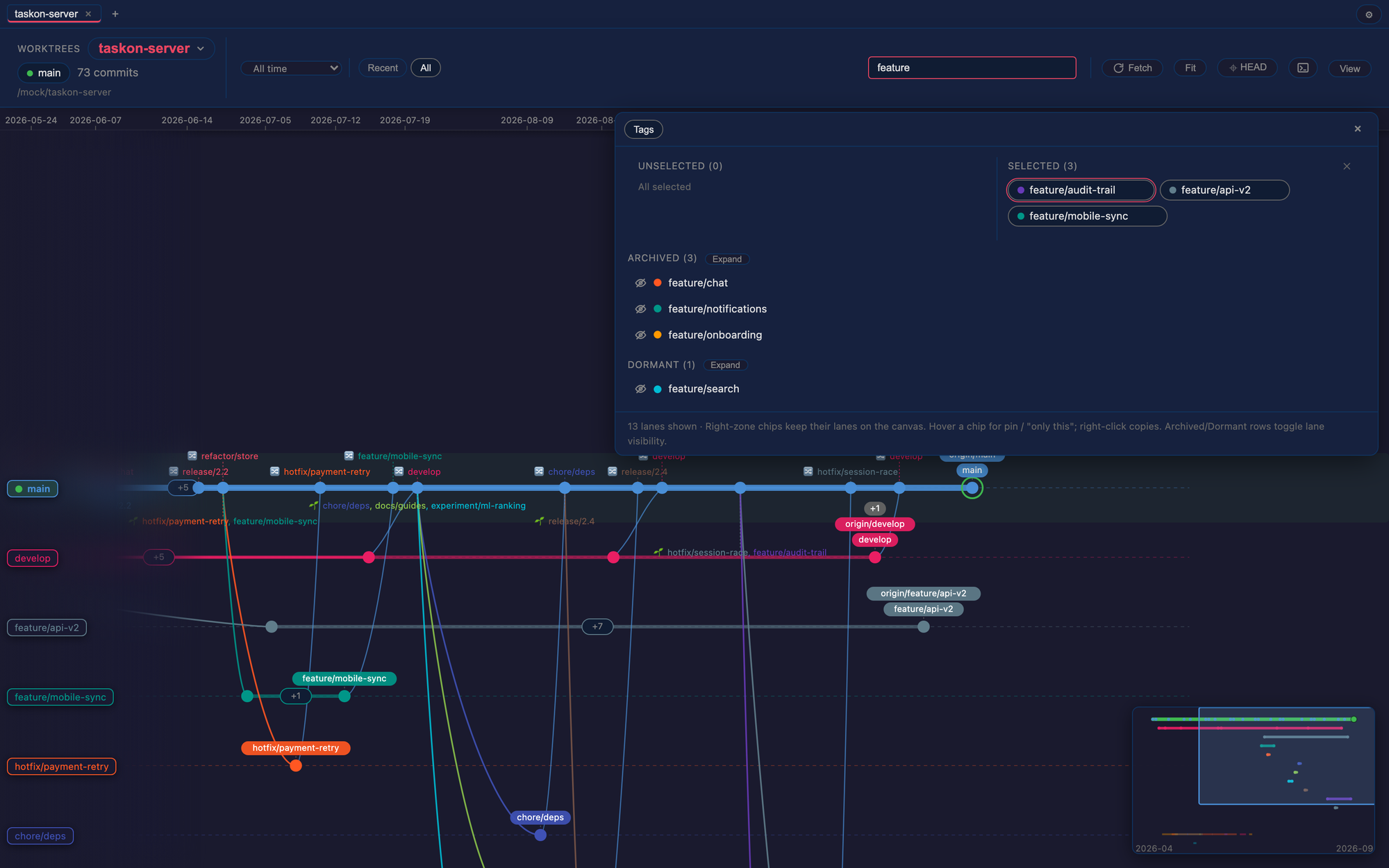The width and height of the screenshot is (1389, 868).
Task: Close the taskon-server tab
Action: pos(88,14)
